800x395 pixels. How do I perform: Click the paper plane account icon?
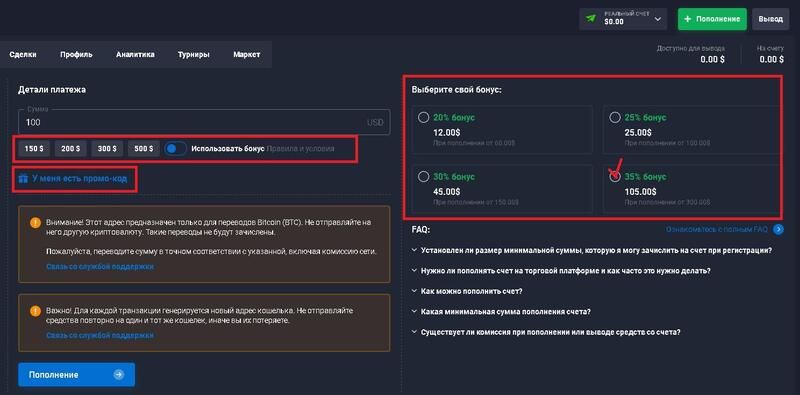[x=591, y=18]
